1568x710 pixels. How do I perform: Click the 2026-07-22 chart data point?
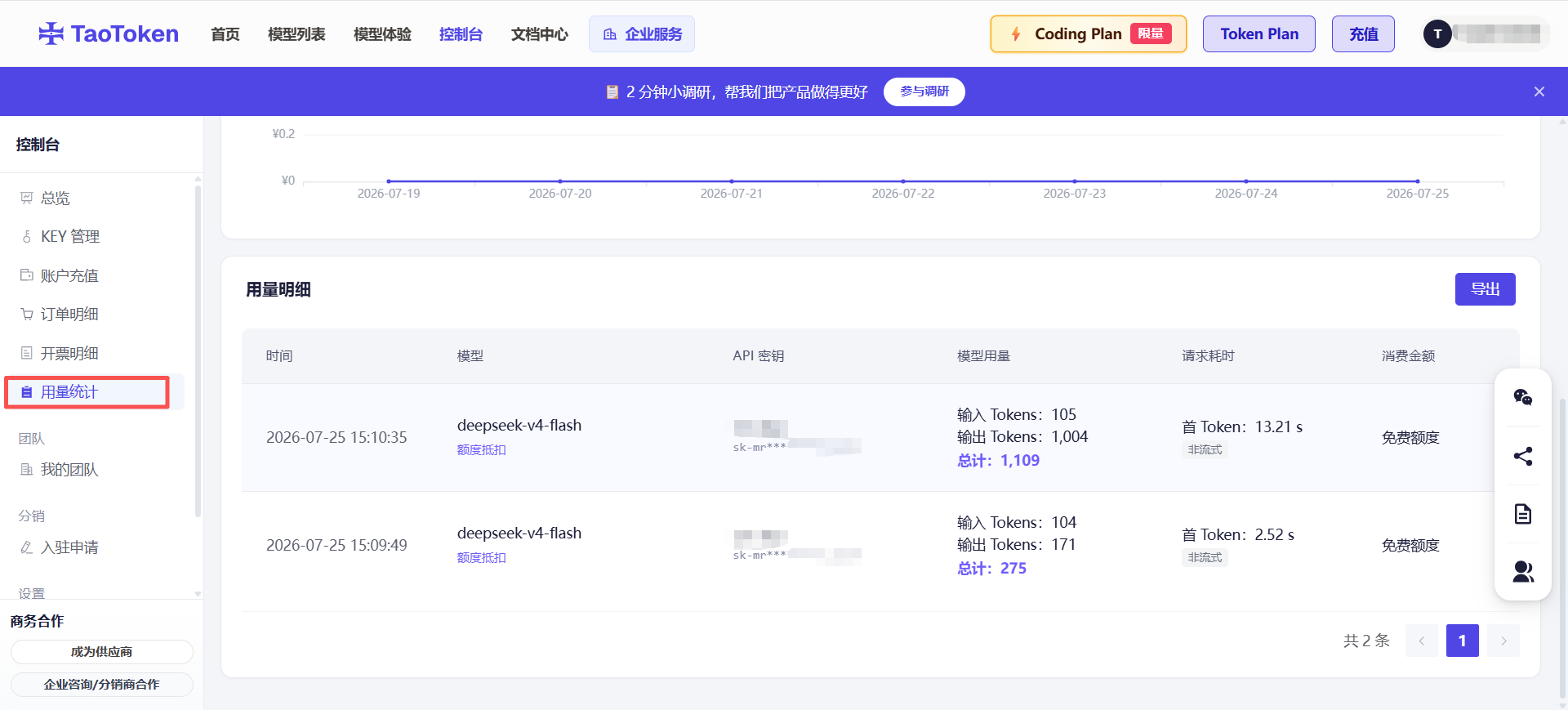pos(902,181)
